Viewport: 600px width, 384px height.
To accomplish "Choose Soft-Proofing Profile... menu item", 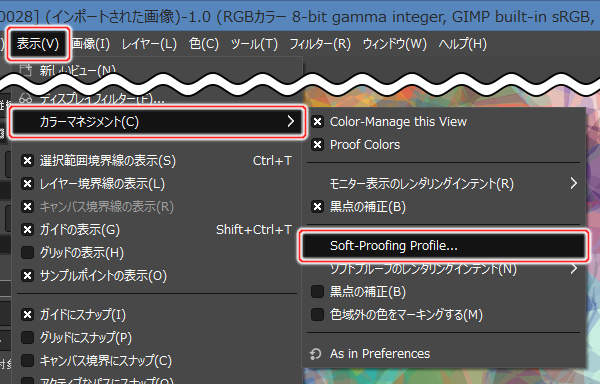I will (x=443, y=246).
